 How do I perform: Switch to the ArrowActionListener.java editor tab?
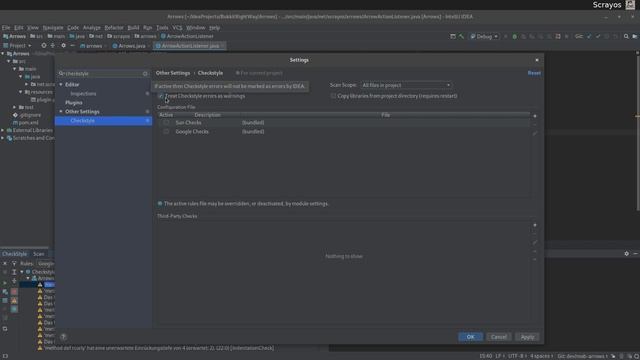[189, 46]
